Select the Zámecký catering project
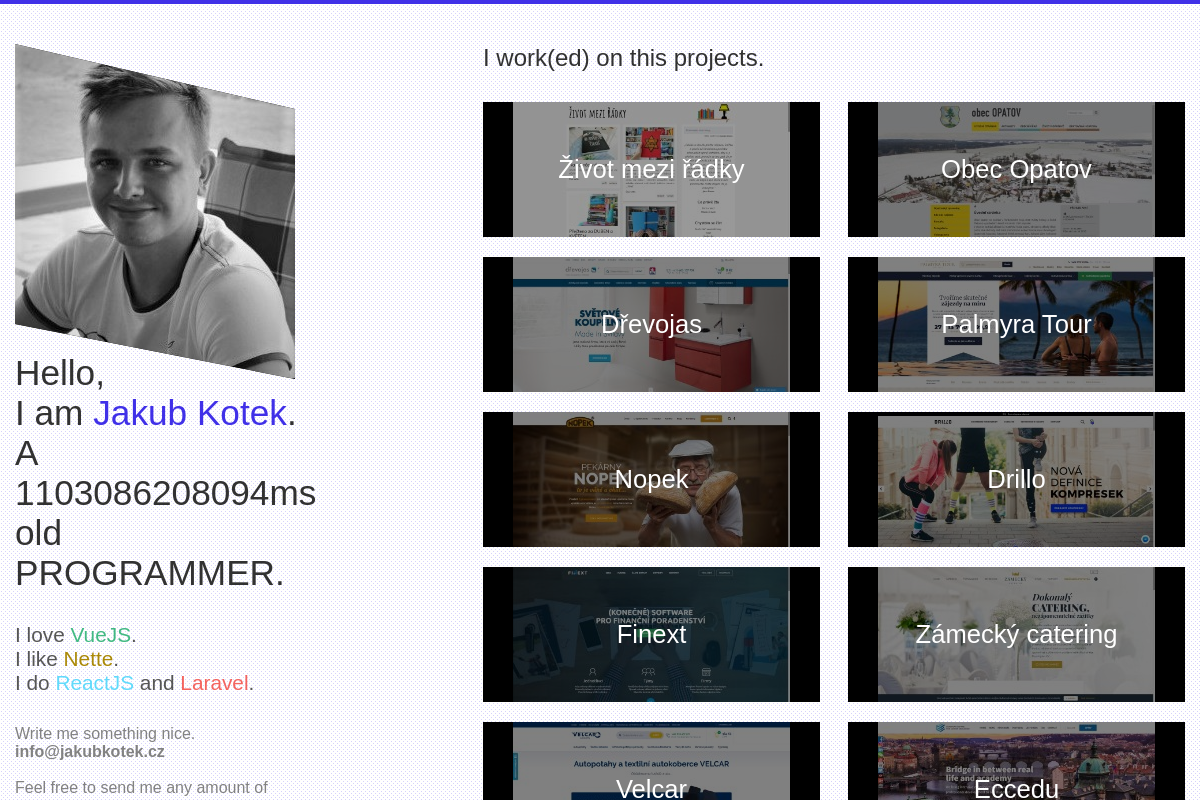The height and width of the screenshot is (800, 1200). (x=1016, y=634)
